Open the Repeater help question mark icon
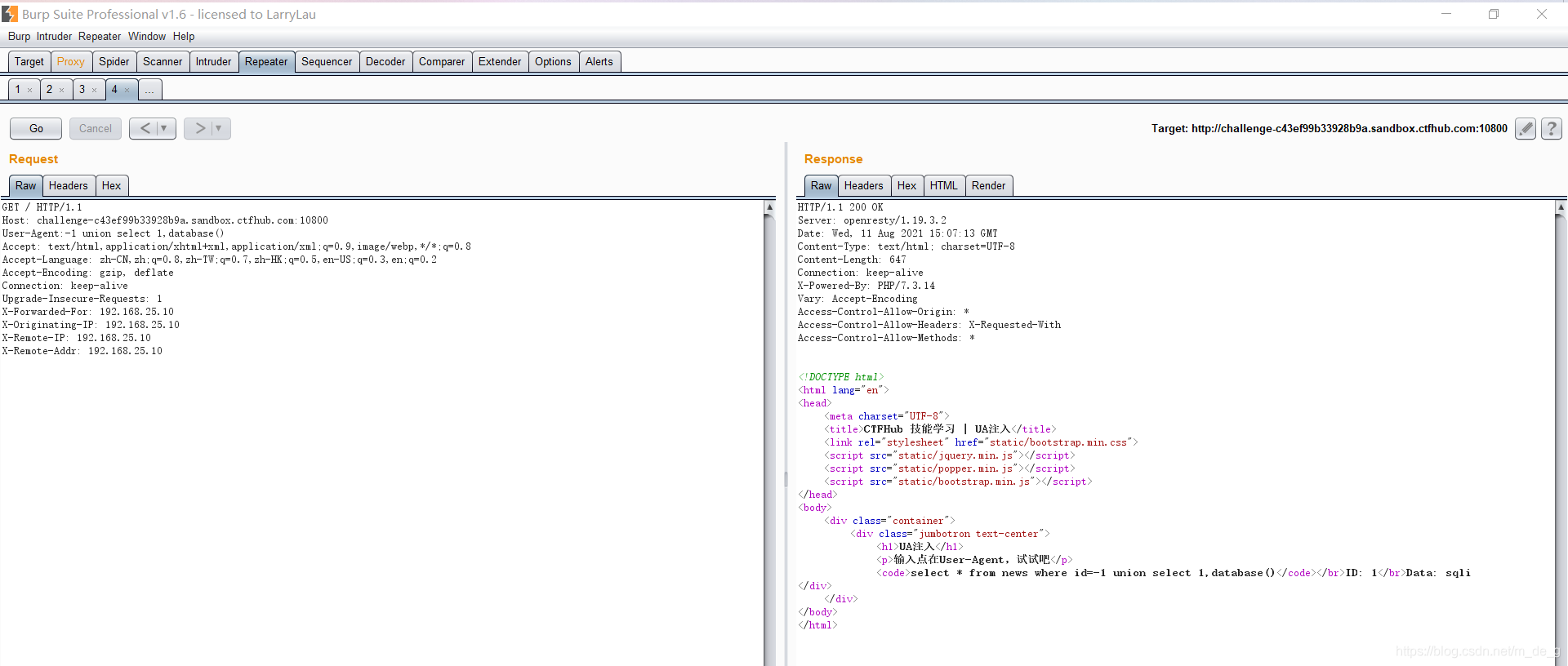The height and width of the screenshot is (666, 1568). [x=1552, y=128]
